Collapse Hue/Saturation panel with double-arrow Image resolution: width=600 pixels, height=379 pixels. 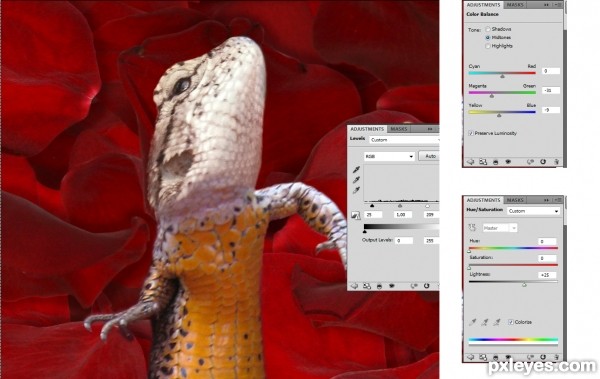coord(546,200)
